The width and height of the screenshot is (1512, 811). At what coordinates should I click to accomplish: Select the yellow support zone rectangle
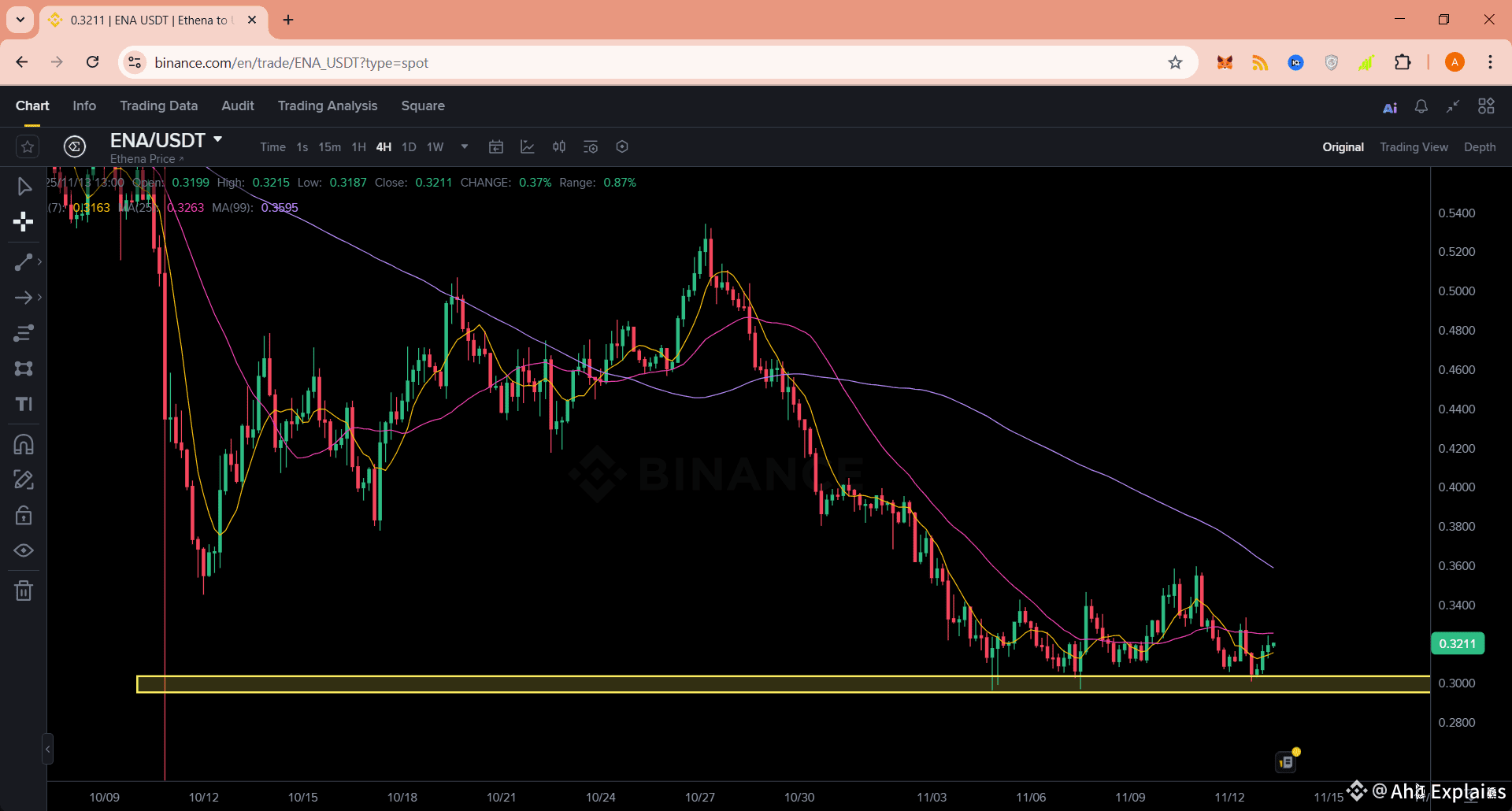784,684
